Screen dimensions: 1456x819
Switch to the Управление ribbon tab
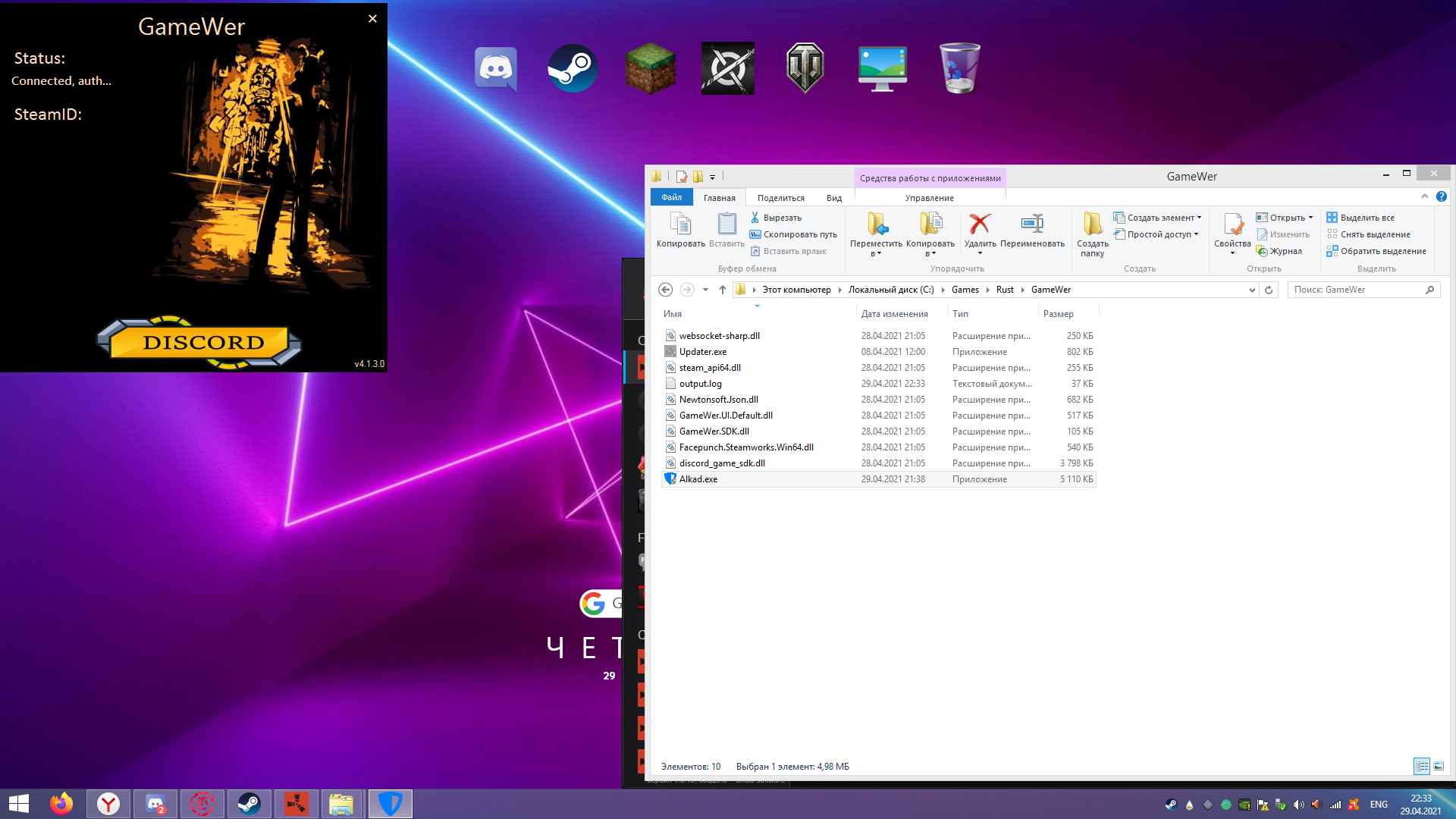click(x=929, y=198)
